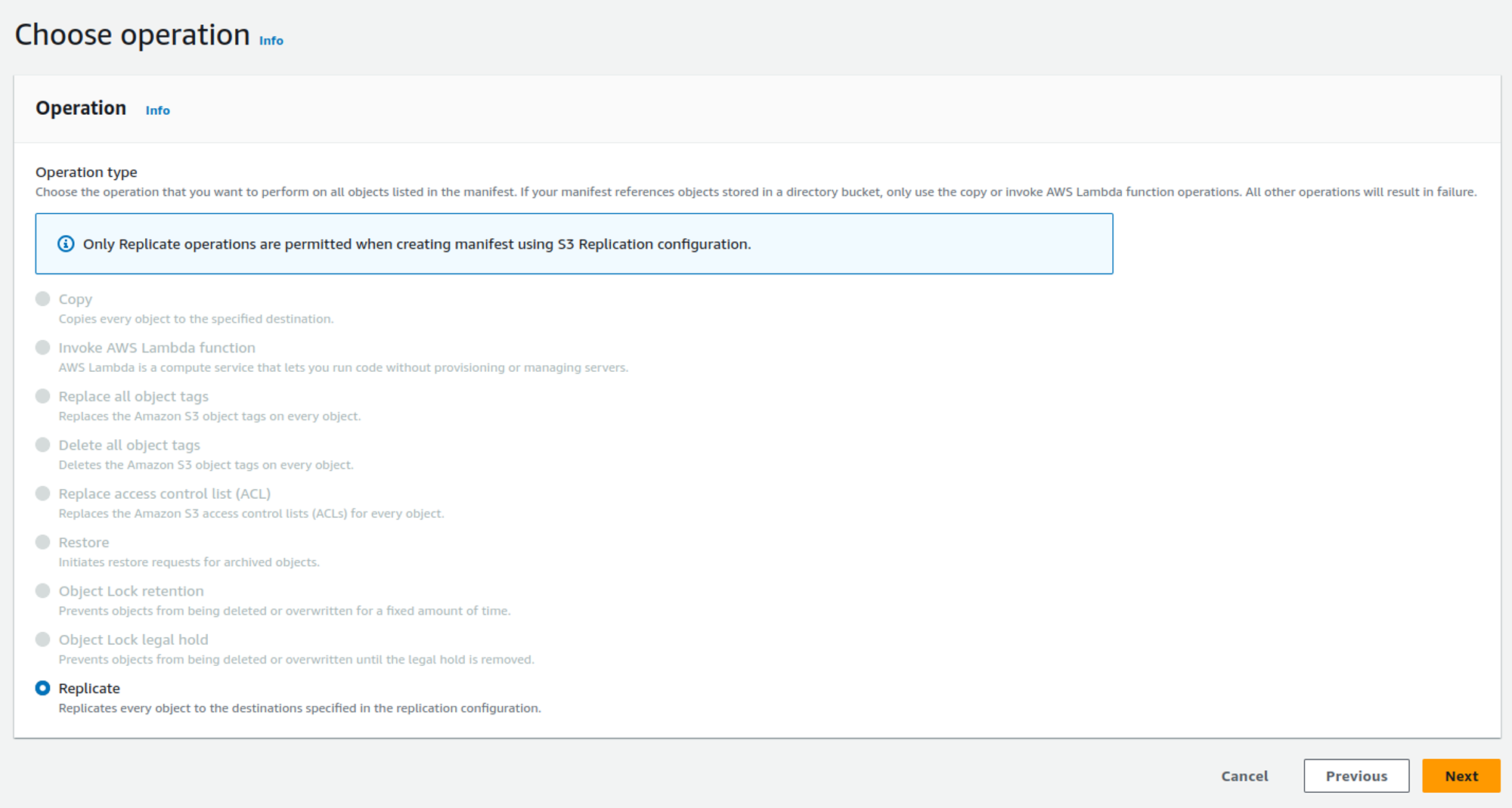Go back using the Previous button
This screenshot has height=808, width=1512.
1356,775
